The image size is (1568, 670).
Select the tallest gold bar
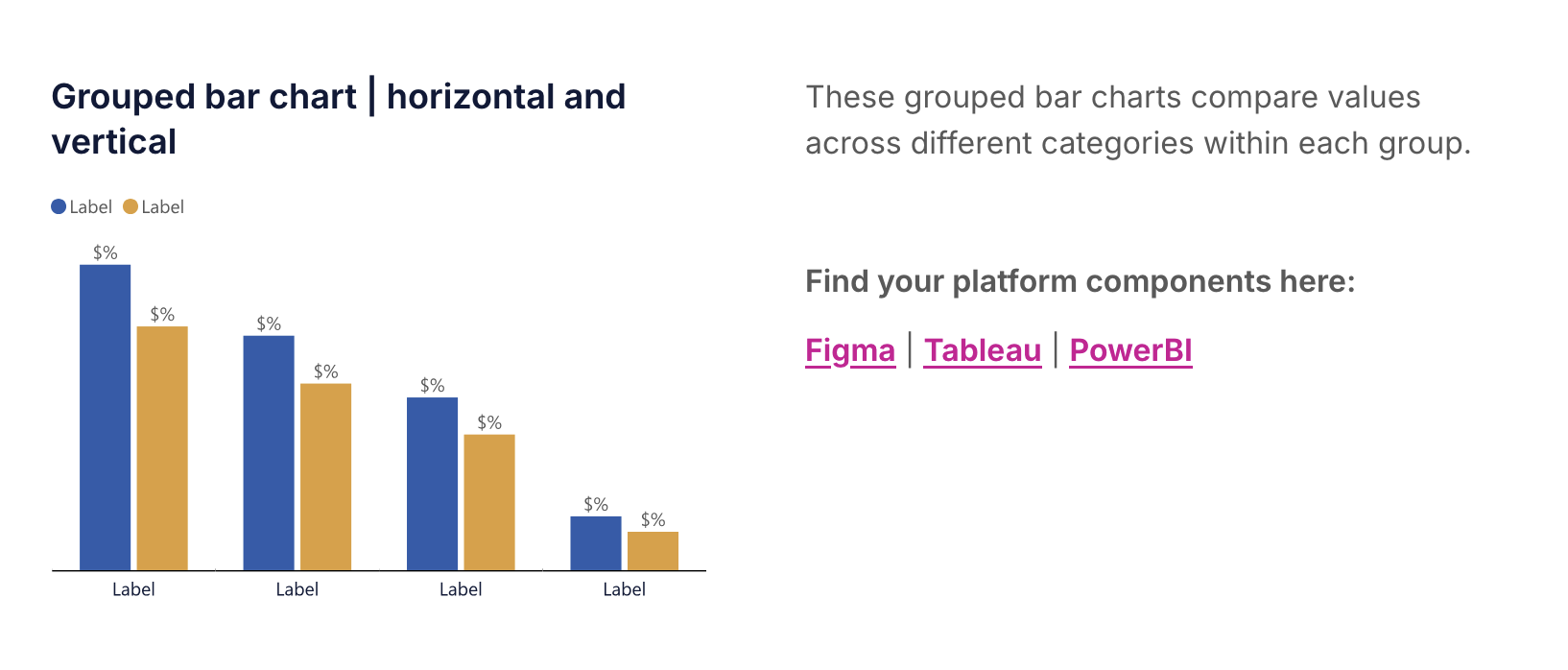click(162, 448)
